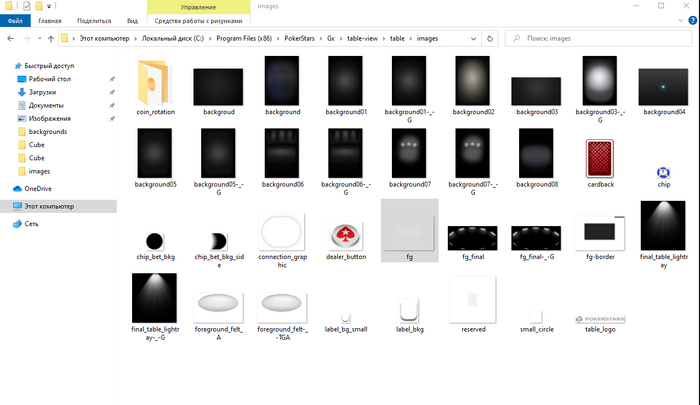
Task: Click the Properties checkmark quick-access icon
Action: click(27, 6)
